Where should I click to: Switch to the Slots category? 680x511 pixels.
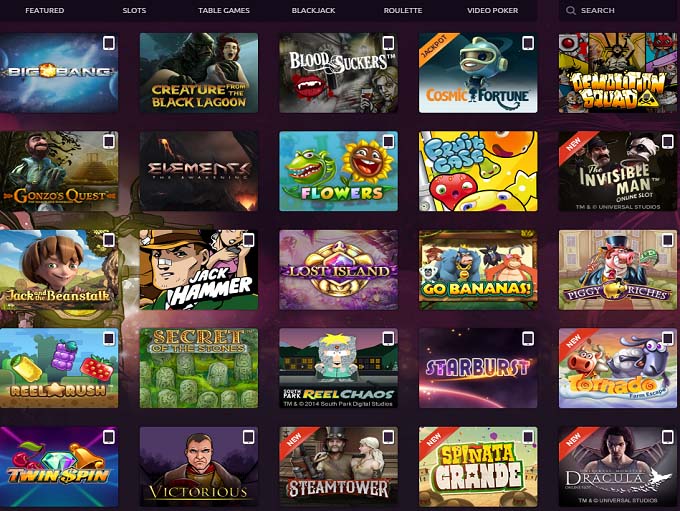[134, 10]
